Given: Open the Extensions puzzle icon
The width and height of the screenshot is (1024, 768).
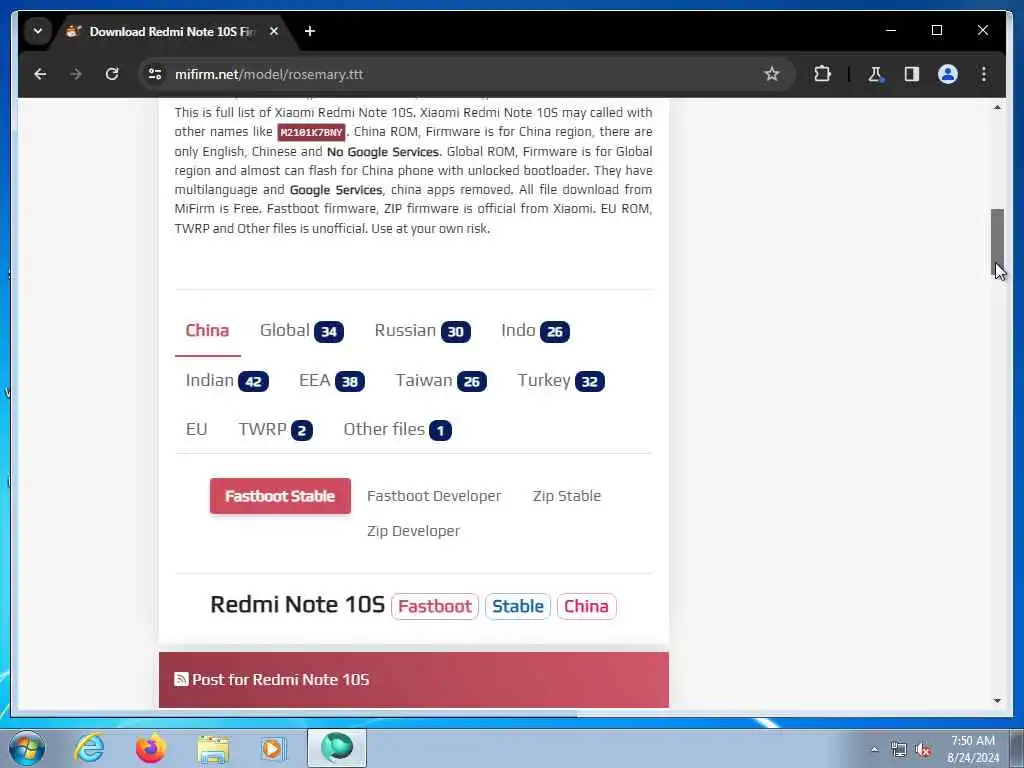Looking at the screenshot, I should tap(822, 74).
